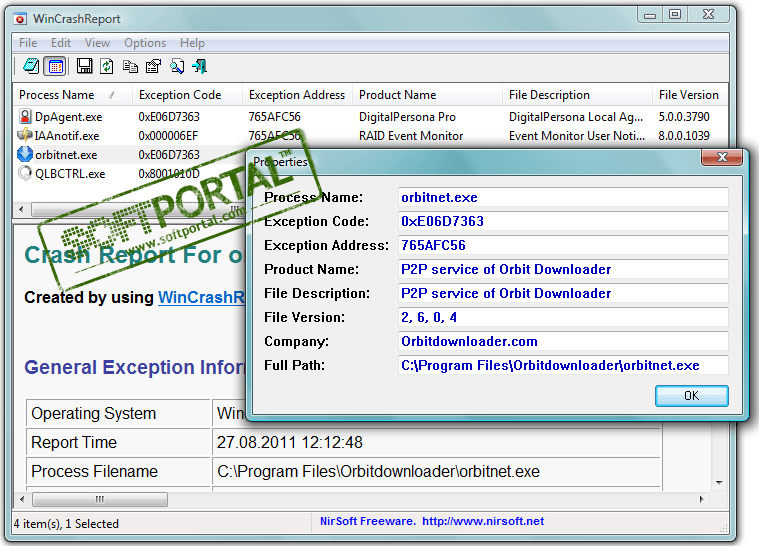Click the 'RAID Event Monitor' cell
Image resolution: width=759 pixels, height=546 pixels.
(x=411, y=136)
